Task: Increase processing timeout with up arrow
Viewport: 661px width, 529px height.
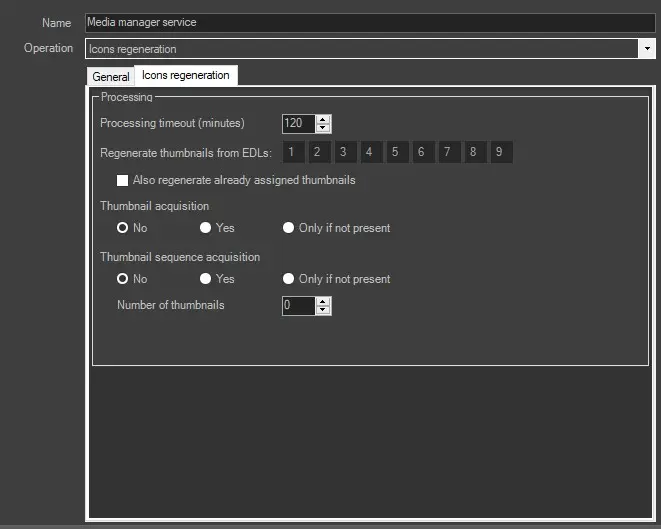Action: point(323,119)
